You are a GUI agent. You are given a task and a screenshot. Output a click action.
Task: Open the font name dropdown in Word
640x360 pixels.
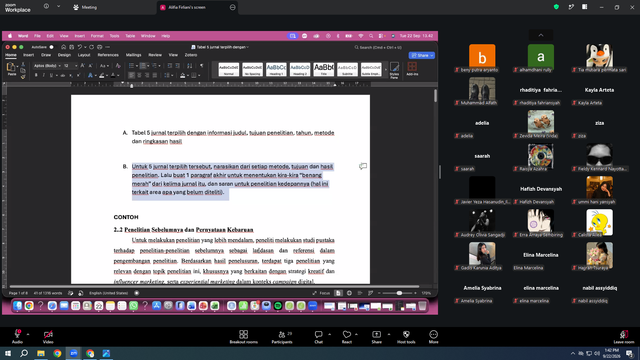point(59,66)
